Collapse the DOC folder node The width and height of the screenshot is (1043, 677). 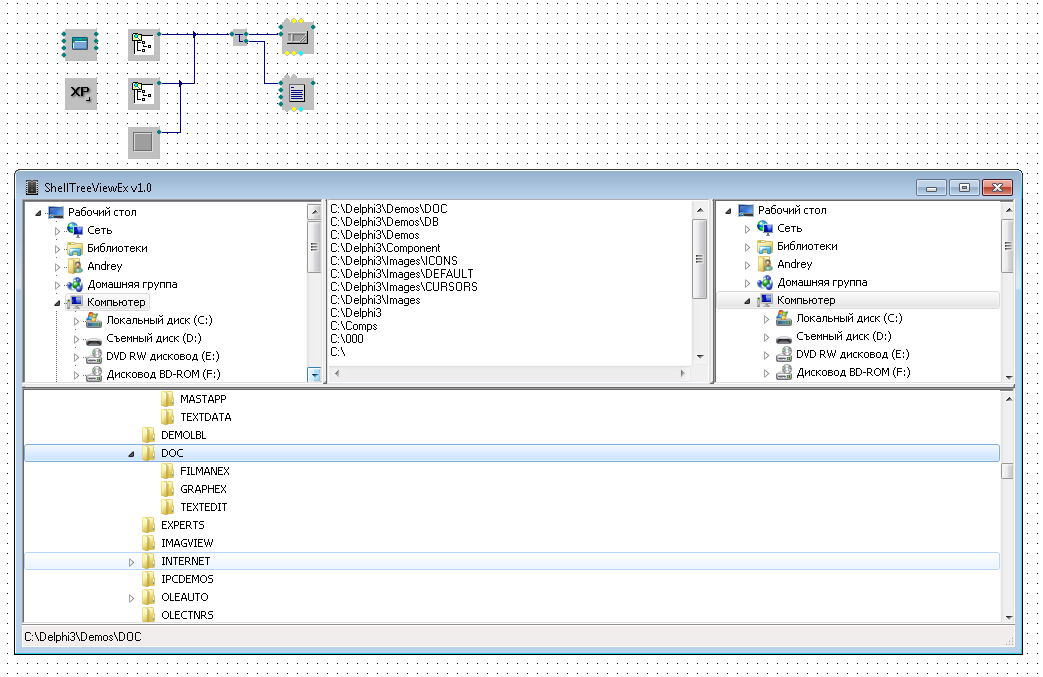coord(132,454)
